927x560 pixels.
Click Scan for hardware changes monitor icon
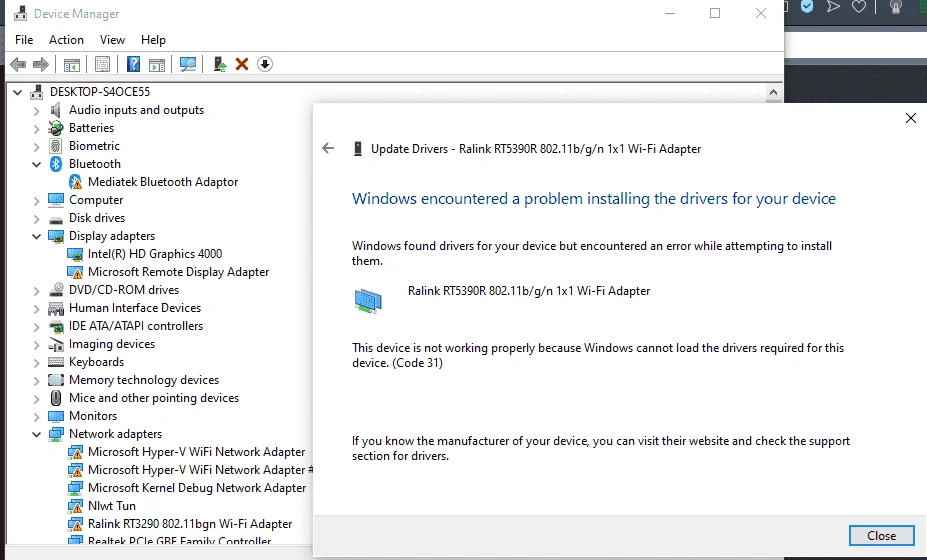click(188, 64)
